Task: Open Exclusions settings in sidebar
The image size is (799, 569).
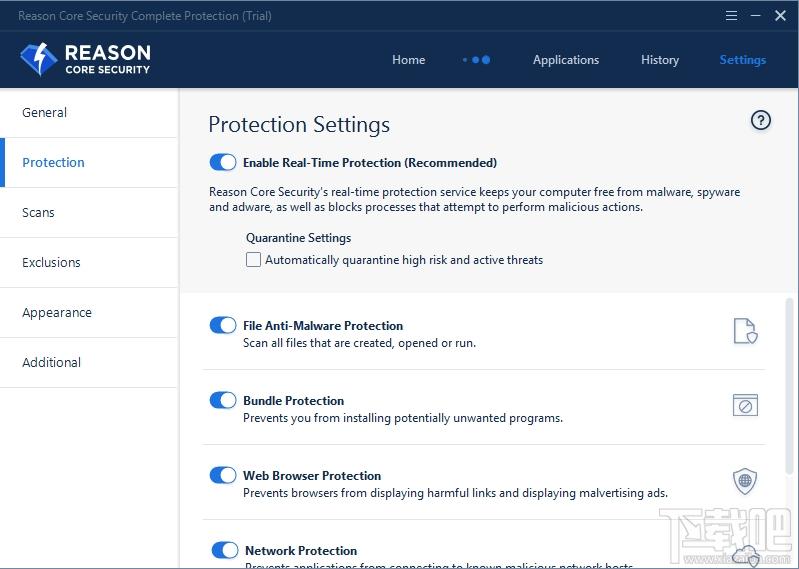Action: (89, 262)
